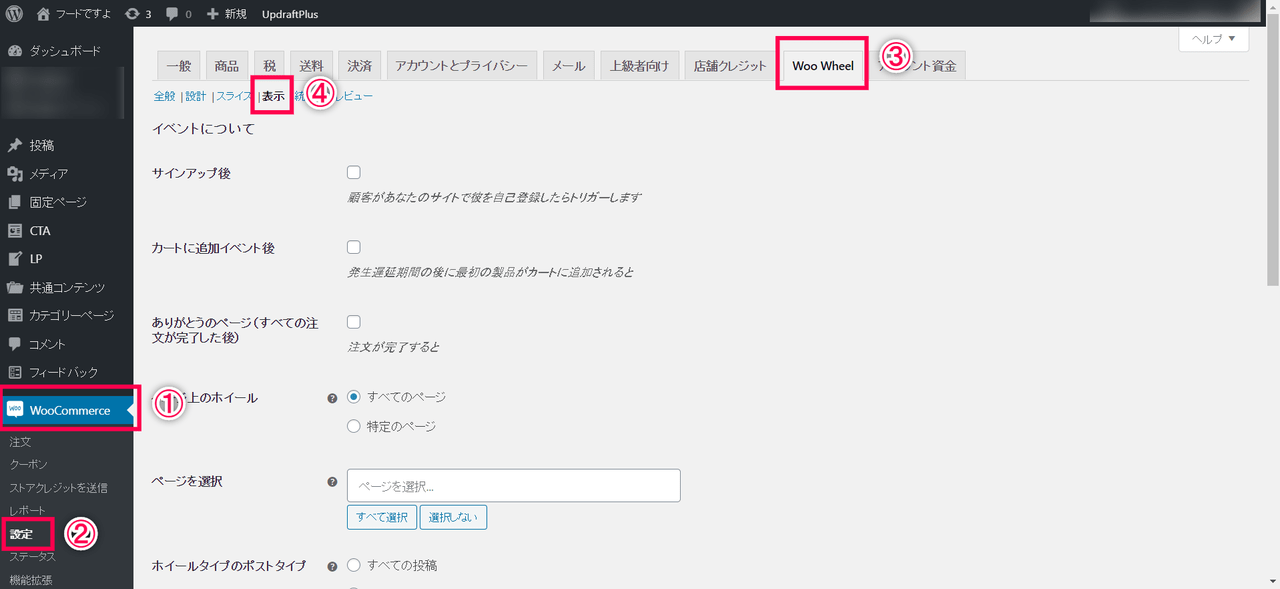1280x589 pixels.
Task: Click the pages icon beside 固定ページ
Action: (15, 202)
